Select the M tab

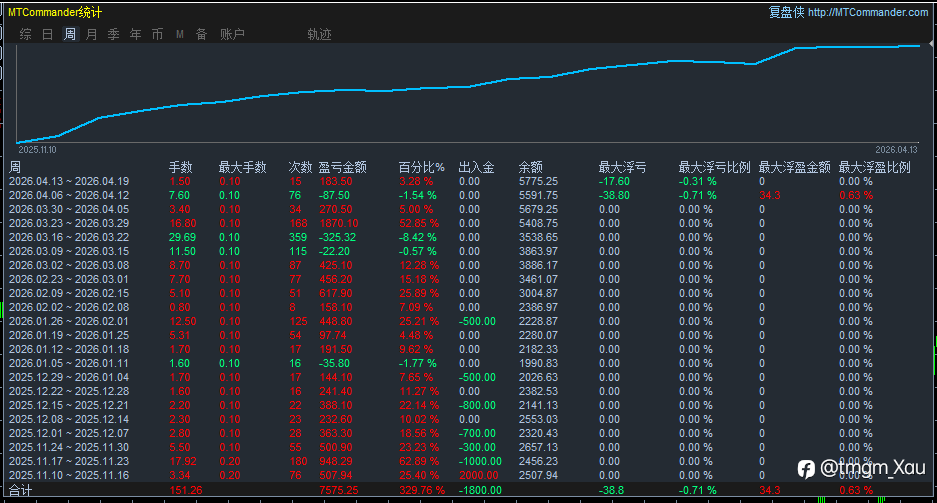click(x=180, y=35)
